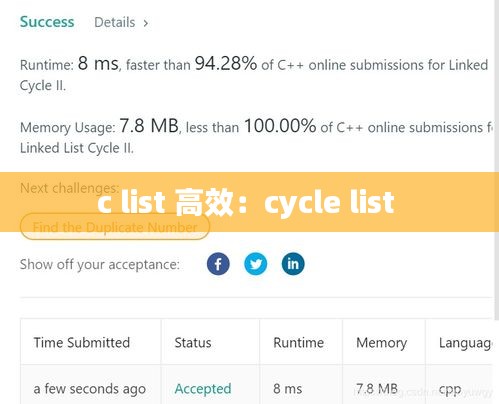Share acceptance on LinkedIn
Screen dimensions: 499x404
click(293, 264)
